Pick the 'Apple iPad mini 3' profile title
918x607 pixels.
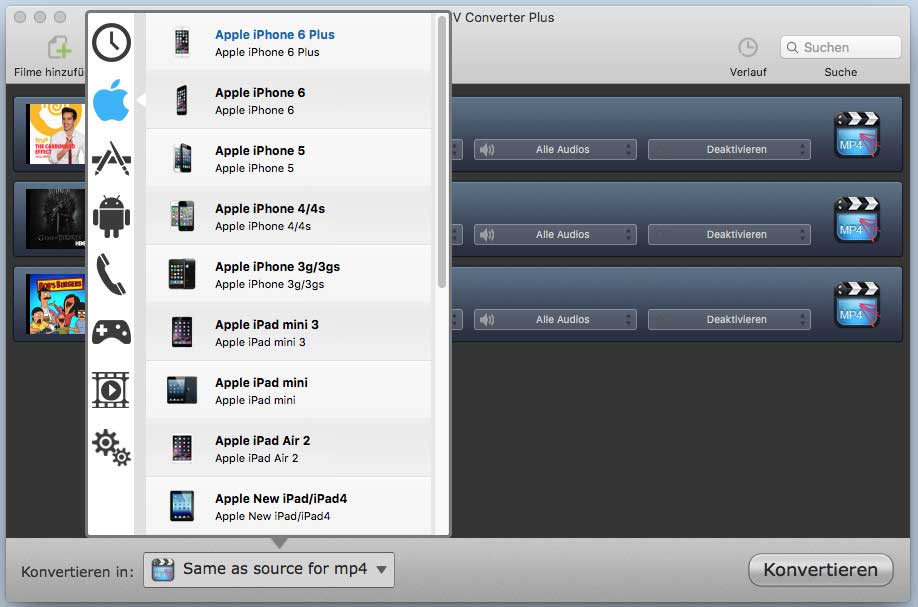[x=267, y=324]
